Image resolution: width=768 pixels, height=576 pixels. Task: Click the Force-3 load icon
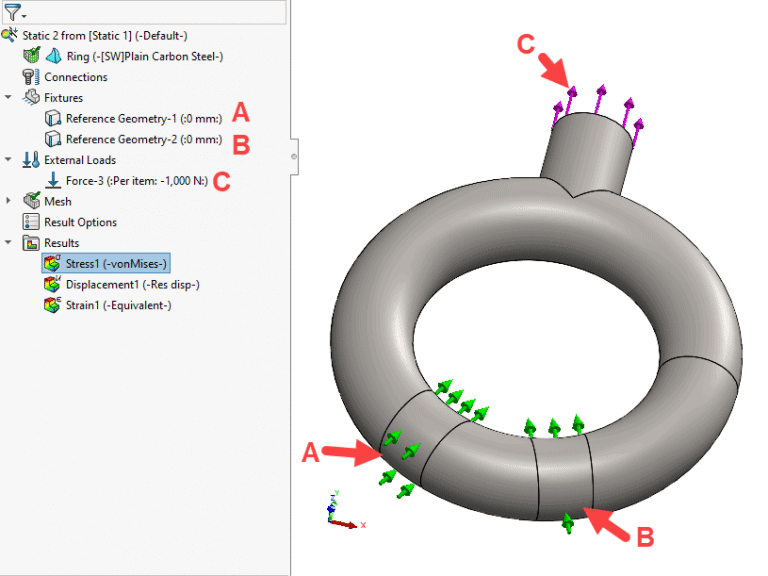(x=53, y=181)
